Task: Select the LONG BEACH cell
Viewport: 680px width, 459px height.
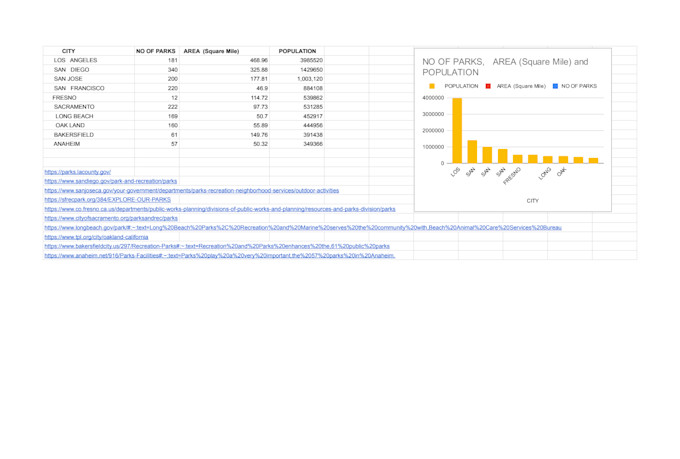Action: click(89, 116)
